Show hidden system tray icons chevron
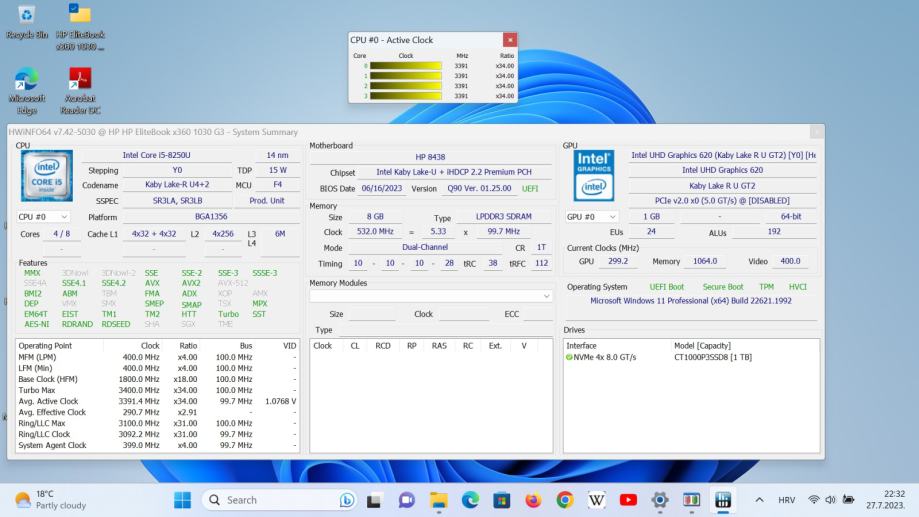Image resolution: width=919 pixels, height=517 pixels. (x=760, y=500)
